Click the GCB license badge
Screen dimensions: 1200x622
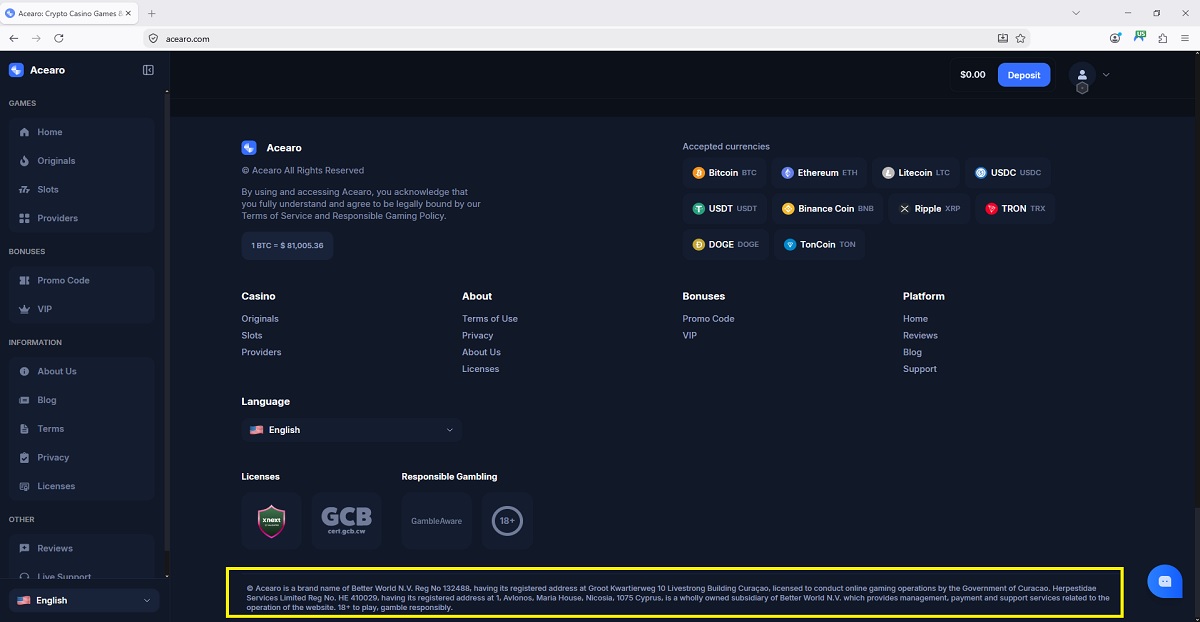pyautogui.click(x=346, y=520)
